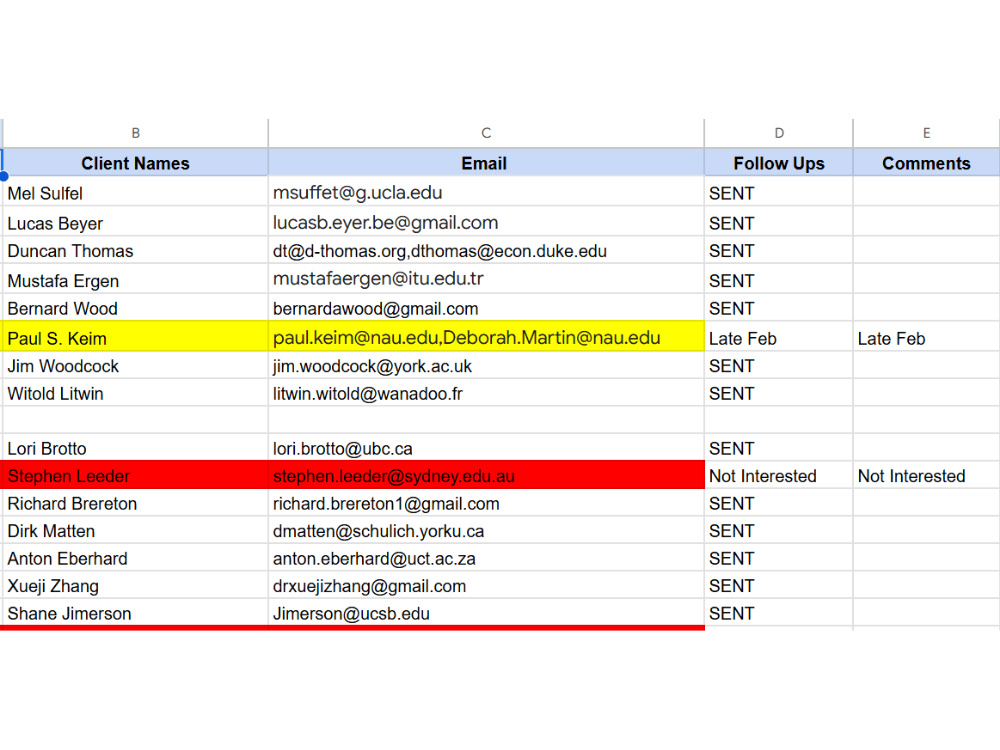
Task: Select the Lucas Beyer name cell
Action: [x=135, y=221]
